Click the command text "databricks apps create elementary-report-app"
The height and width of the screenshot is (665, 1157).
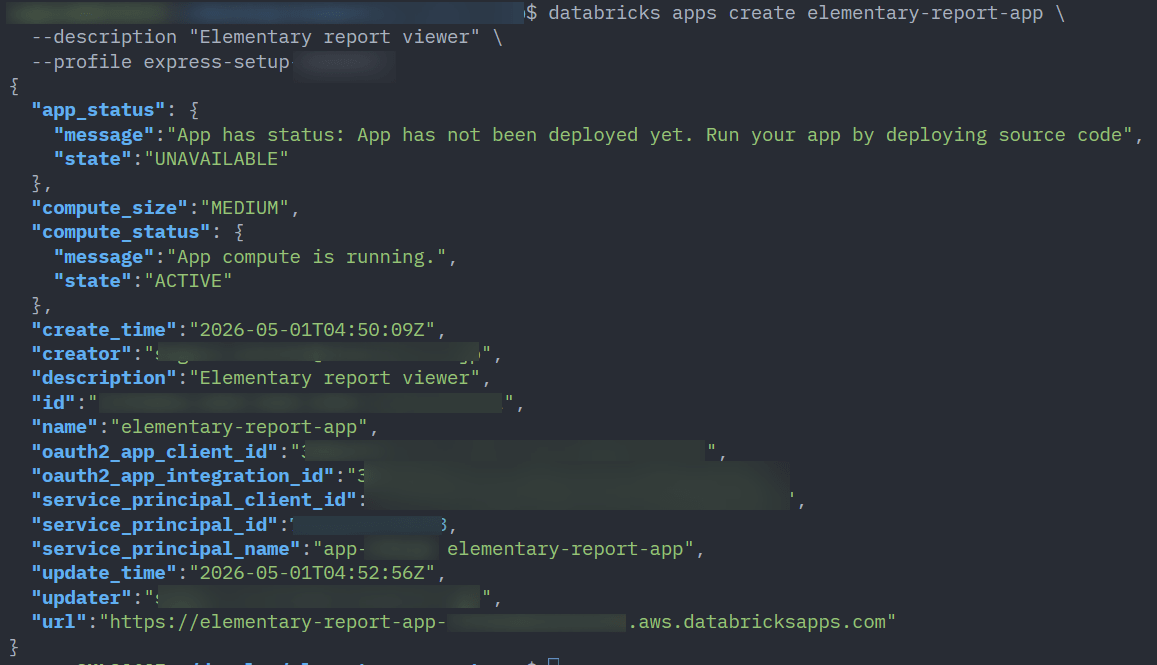795,13
